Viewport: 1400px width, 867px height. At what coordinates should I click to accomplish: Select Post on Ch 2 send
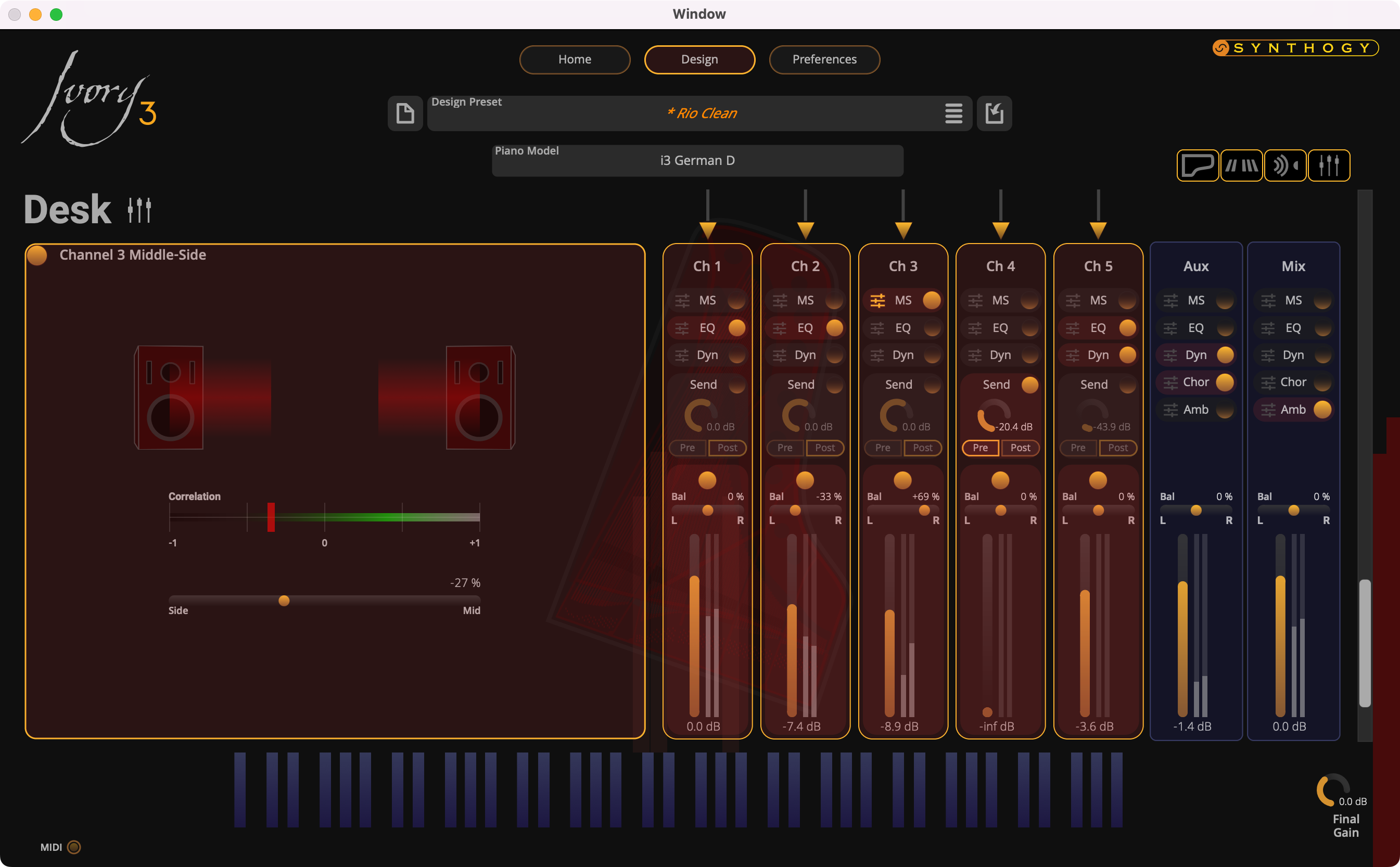(825, 448)
